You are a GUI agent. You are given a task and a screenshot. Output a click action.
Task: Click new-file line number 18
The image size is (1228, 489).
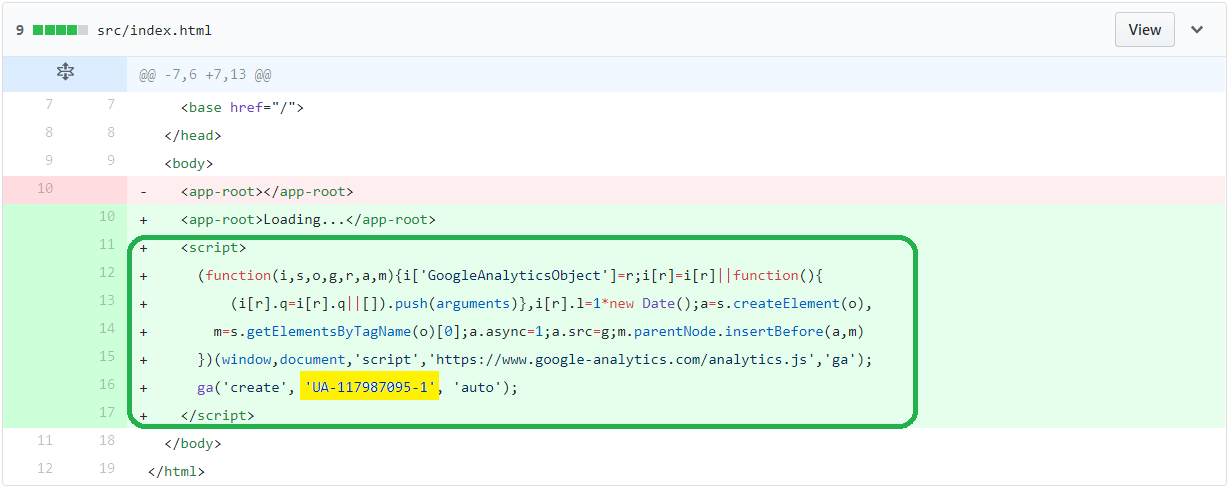tap(107, 440)
